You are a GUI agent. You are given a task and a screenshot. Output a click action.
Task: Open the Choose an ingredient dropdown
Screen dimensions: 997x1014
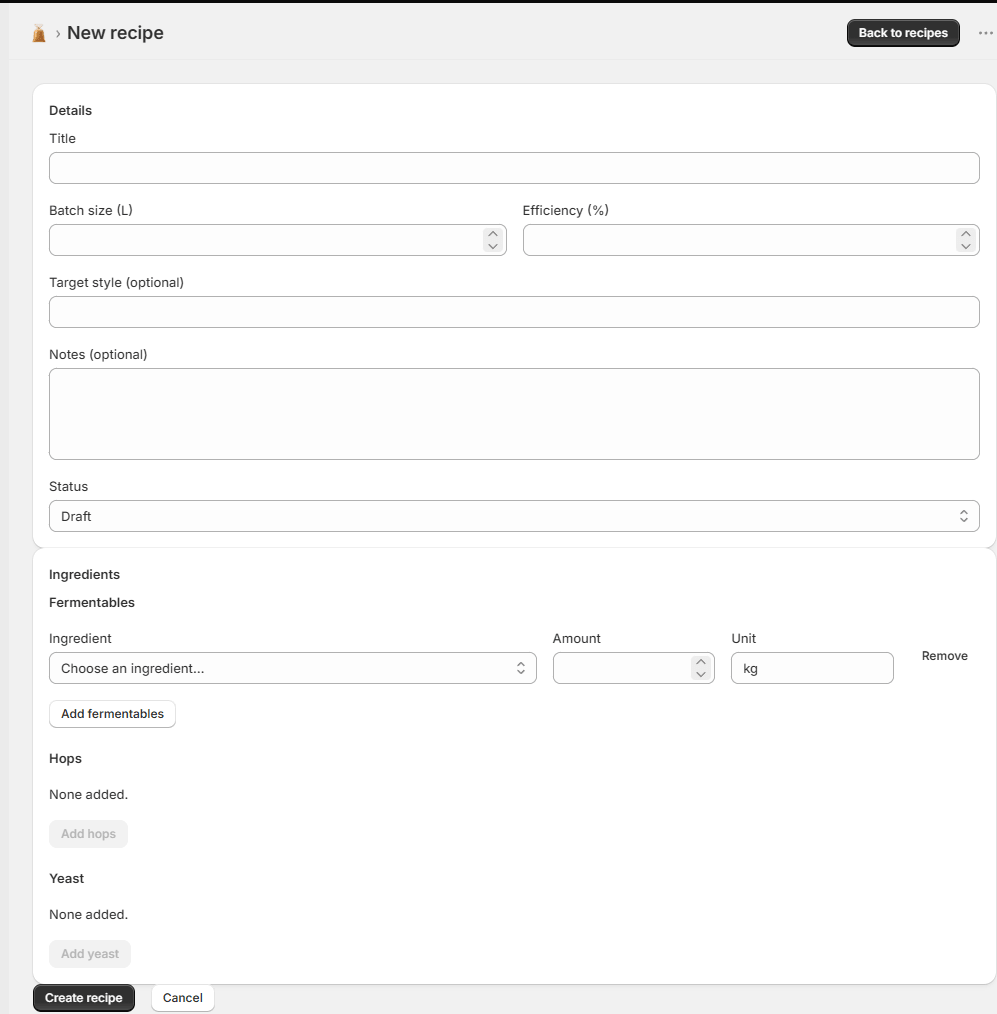pos(292,668)
